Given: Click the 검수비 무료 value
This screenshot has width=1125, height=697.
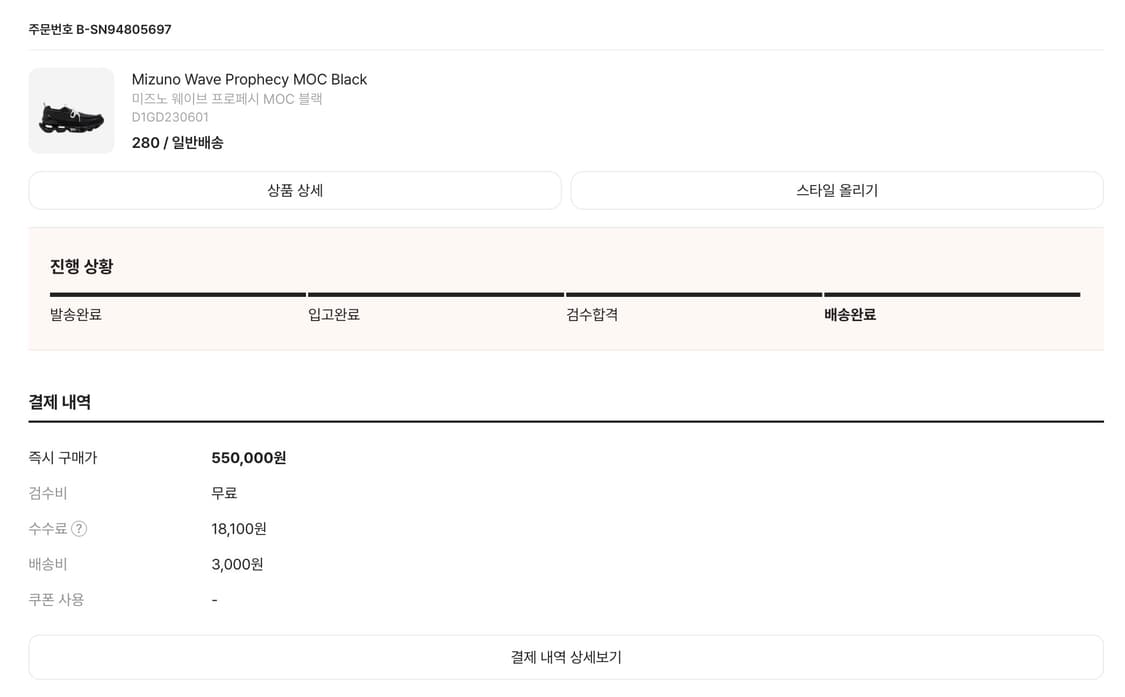Looking at the screenshot, I should coord(222,493).
